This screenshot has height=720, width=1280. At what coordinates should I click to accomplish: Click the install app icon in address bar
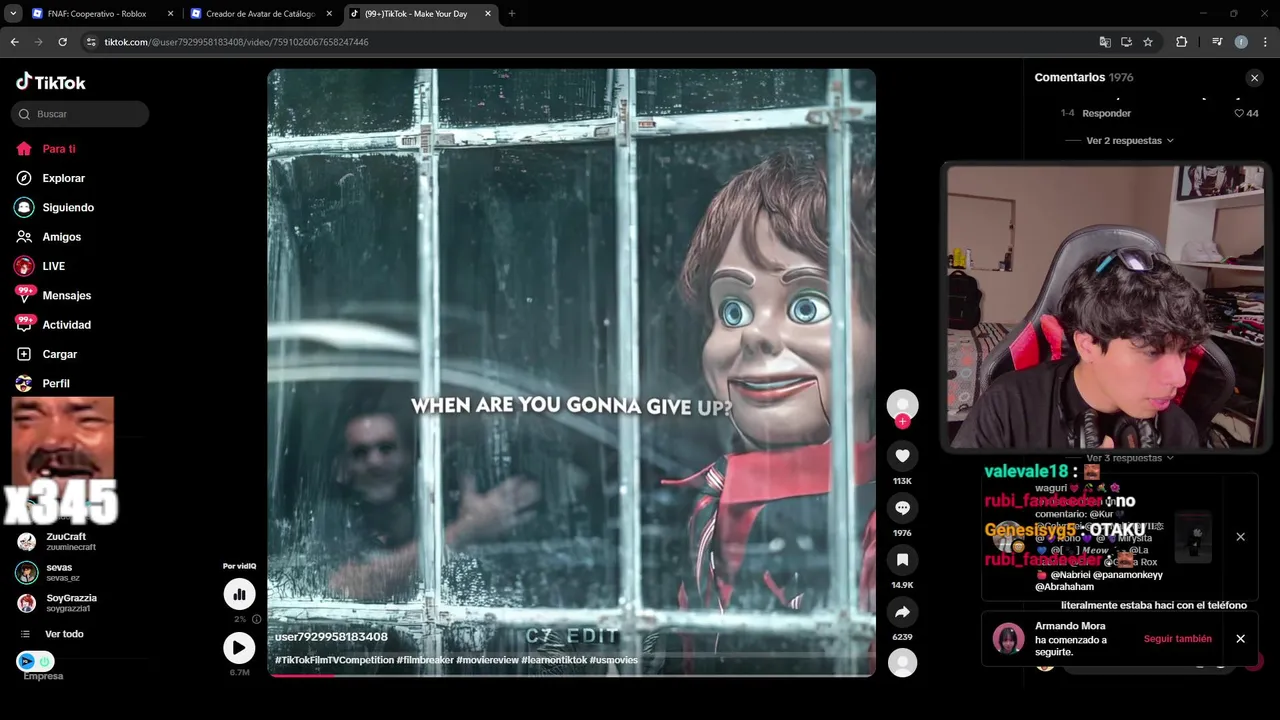pyautogui.click(x=1126, y=42)
